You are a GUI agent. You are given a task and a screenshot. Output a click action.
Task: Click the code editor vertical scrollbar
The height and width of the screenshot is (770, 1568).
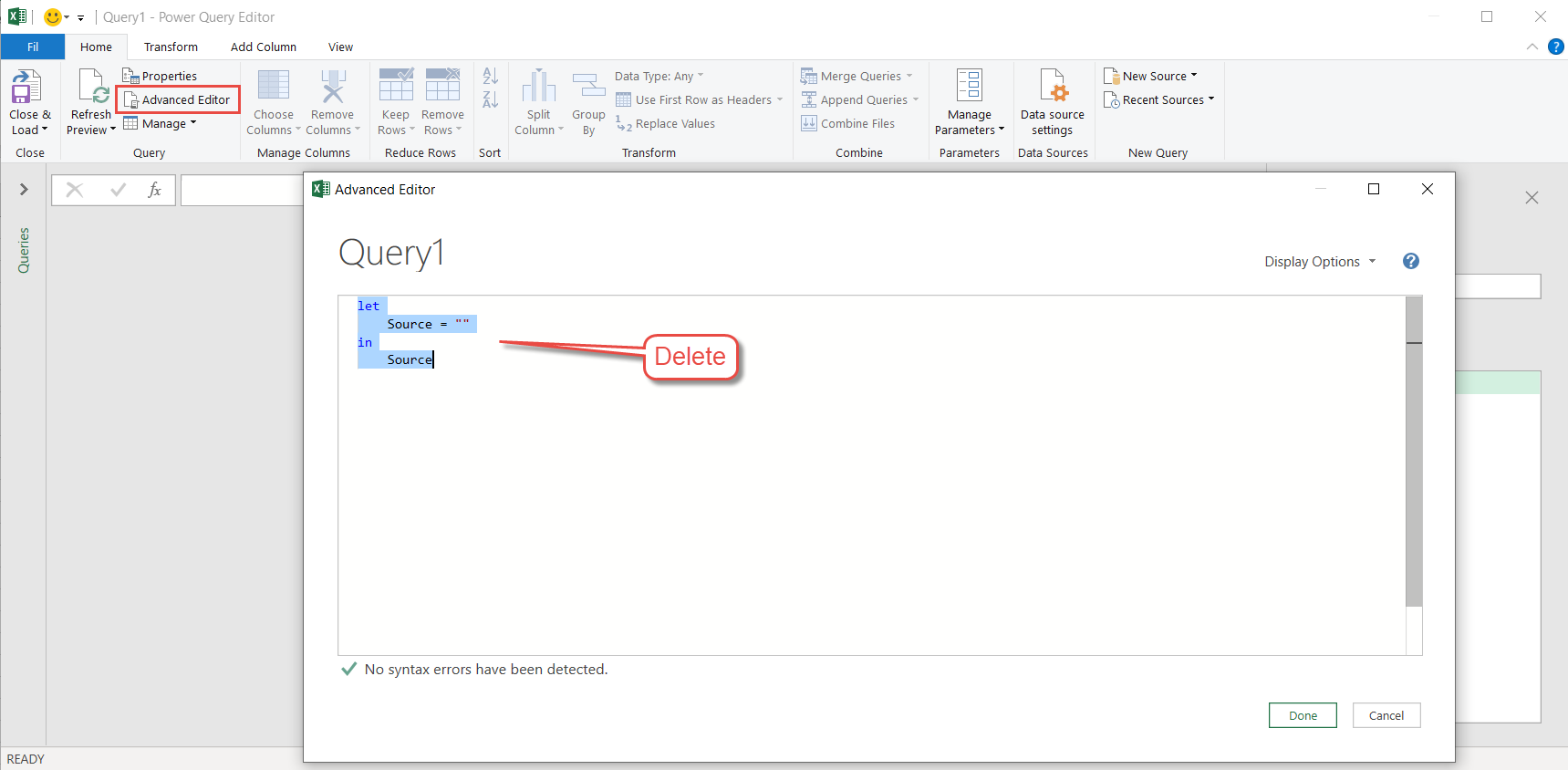click(x=1414, y=456)
